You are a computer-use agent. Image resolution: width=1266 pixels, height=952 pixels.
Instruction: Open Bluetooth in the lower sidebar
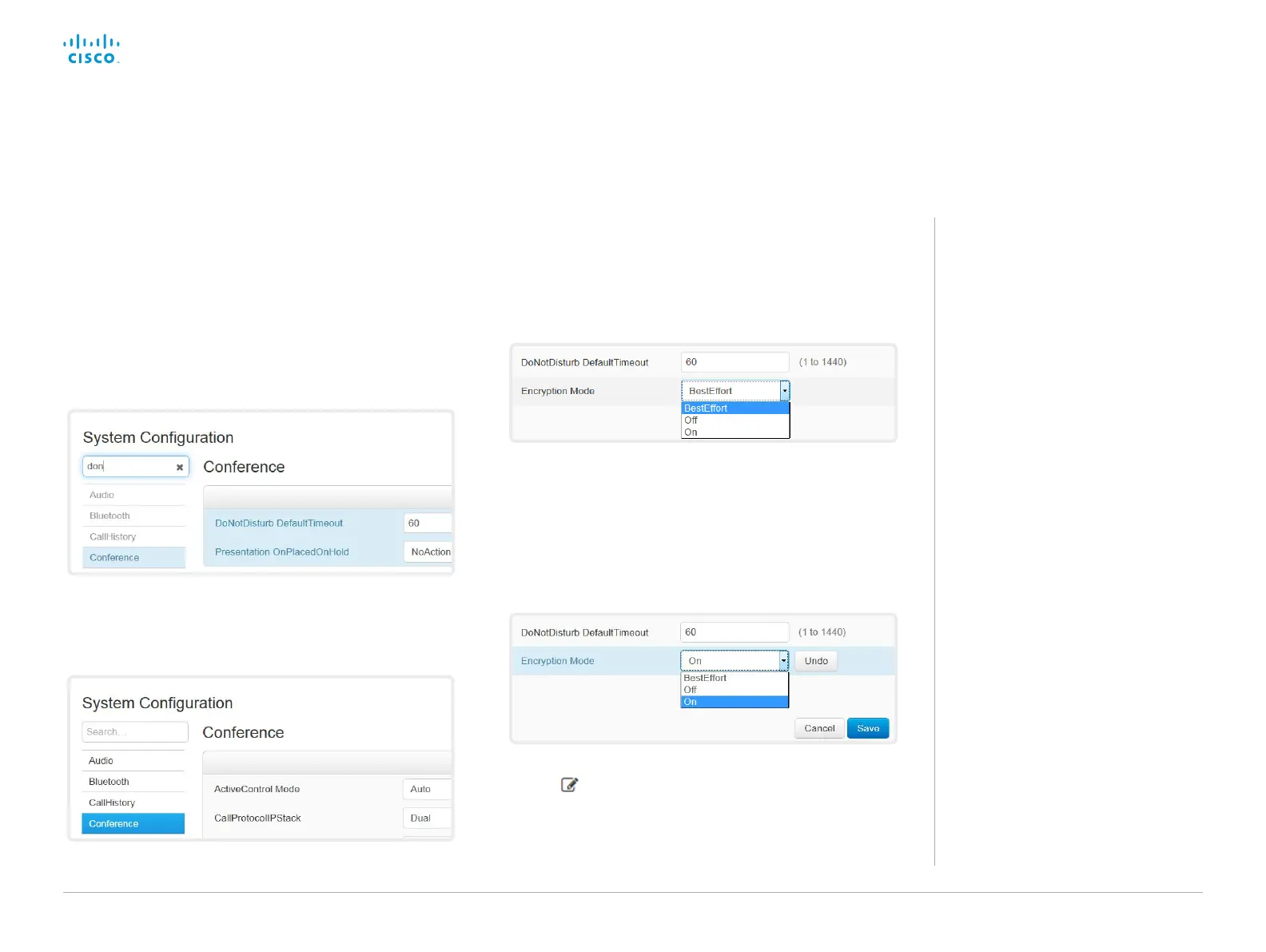133,782
